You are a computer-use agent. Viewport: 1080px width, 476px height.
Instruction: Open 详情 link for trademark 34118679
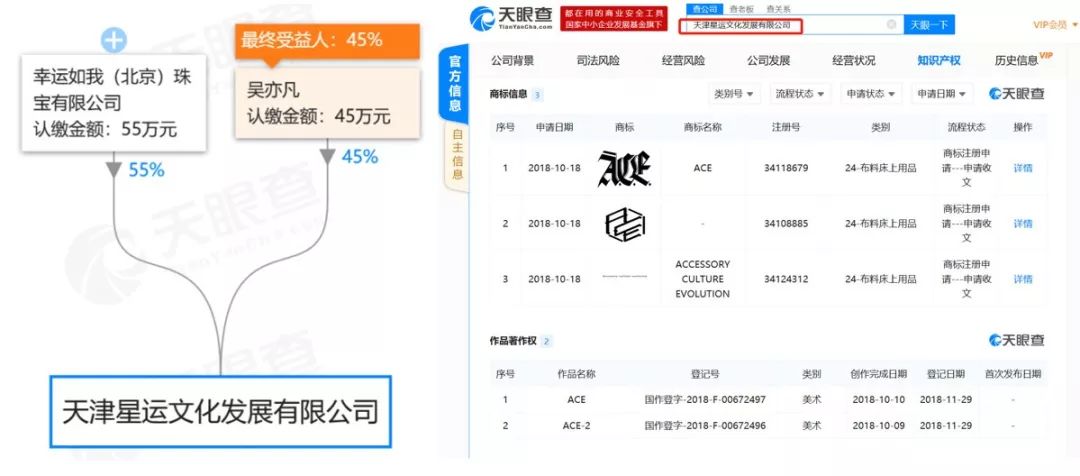(1023, 168)
